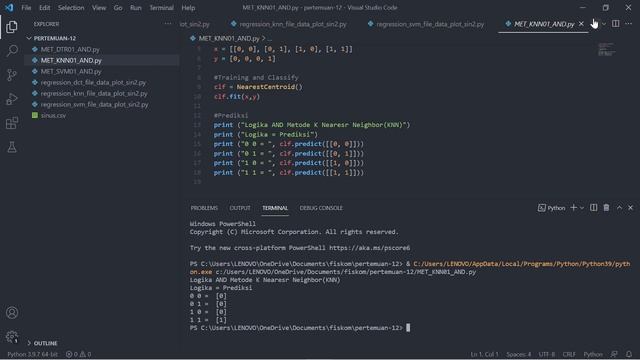Screen dimensions: 640x360
Task: Open regression_knn_file_data_plot_sin2.py in explorer
Action: (94, 93)
